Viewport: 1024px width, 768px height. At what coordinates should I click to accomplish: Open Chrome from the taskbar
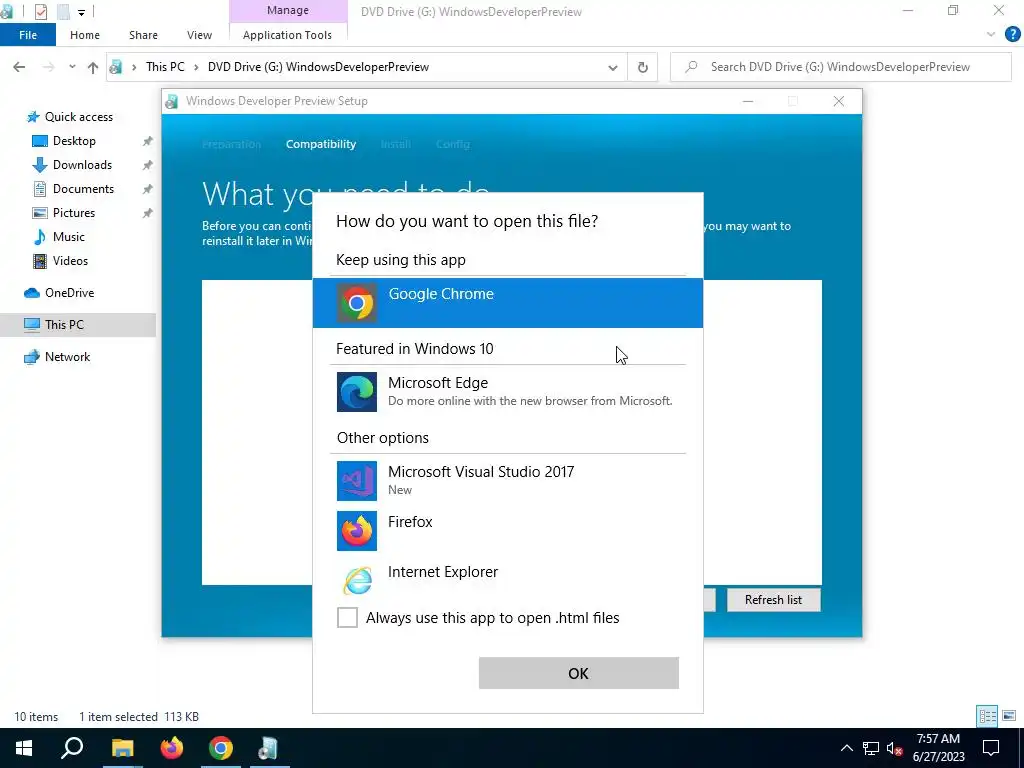pyautogui.click(x=221, y=748)
